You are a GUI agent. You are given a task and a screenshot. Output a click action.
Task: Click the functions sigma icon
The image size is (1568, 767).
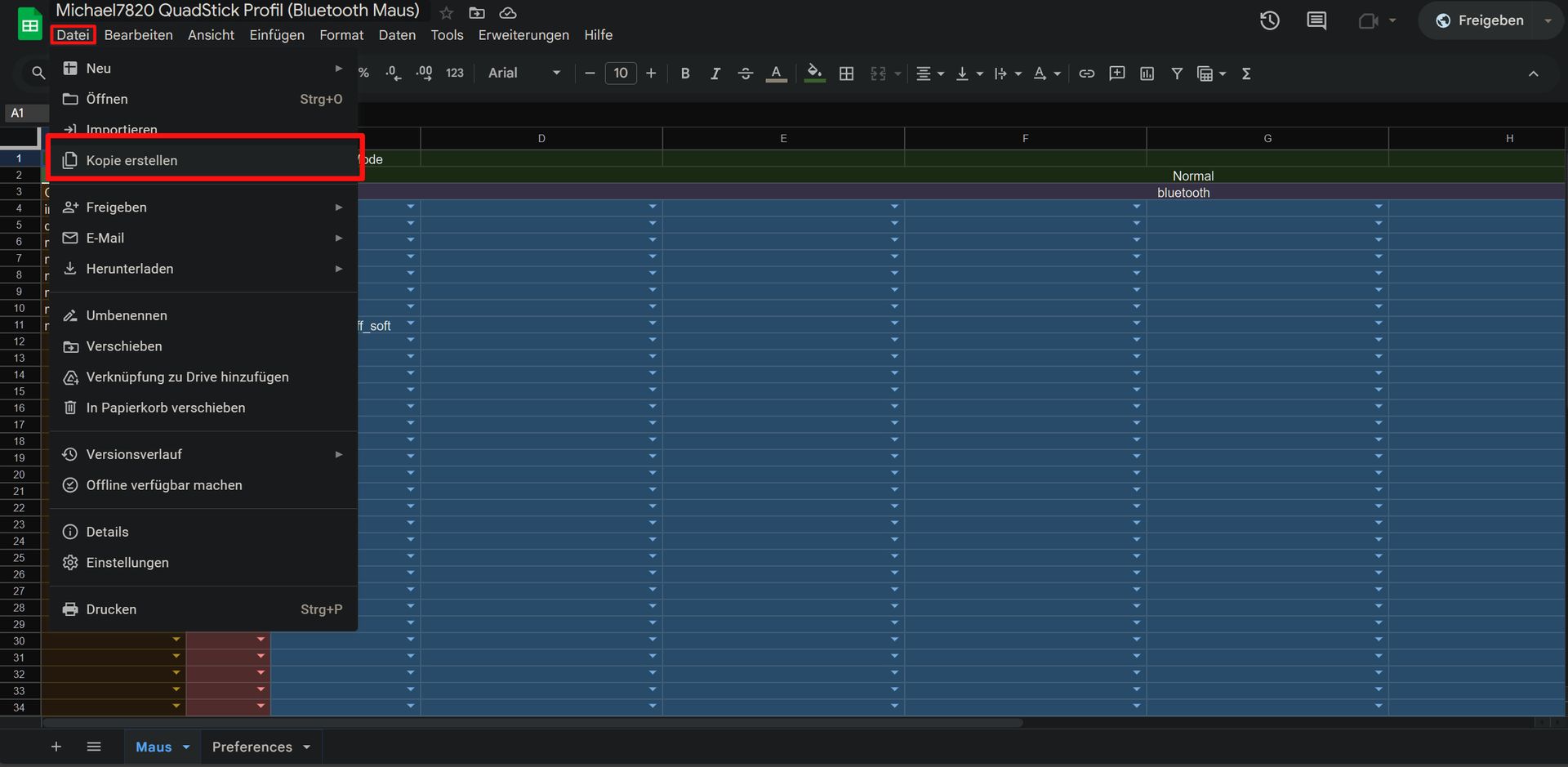[1246, 74]
